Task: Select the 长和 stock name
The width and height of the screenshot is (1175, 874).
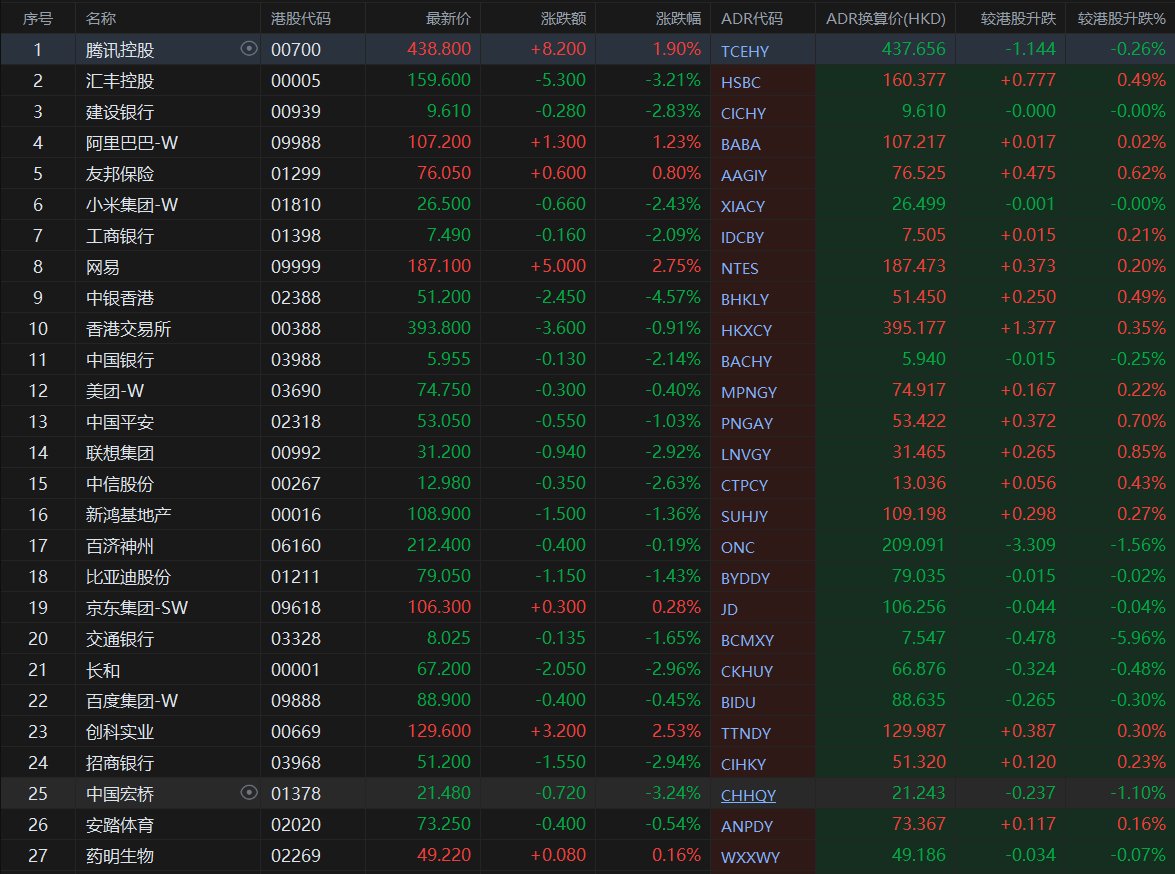Action: 103,670
